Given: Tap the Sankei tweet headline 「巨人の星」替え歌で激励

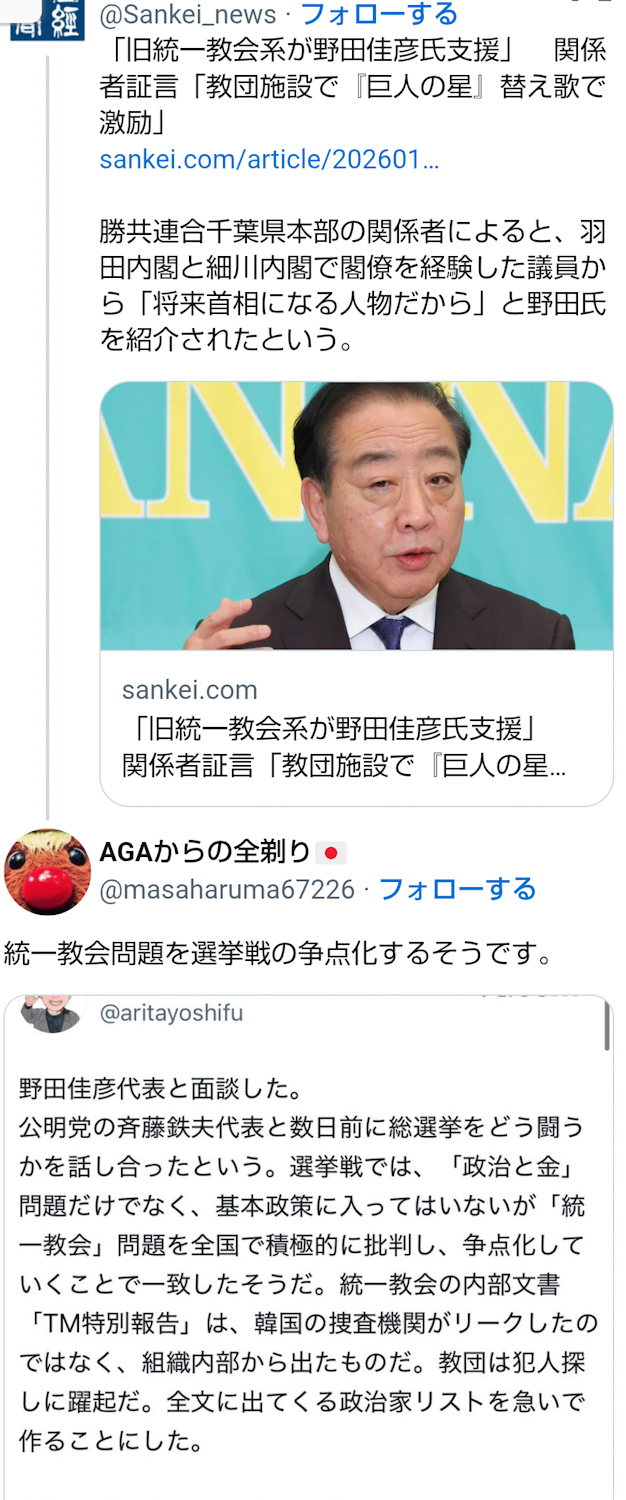Looking at the screenshot, I should [x=352, y=85].
